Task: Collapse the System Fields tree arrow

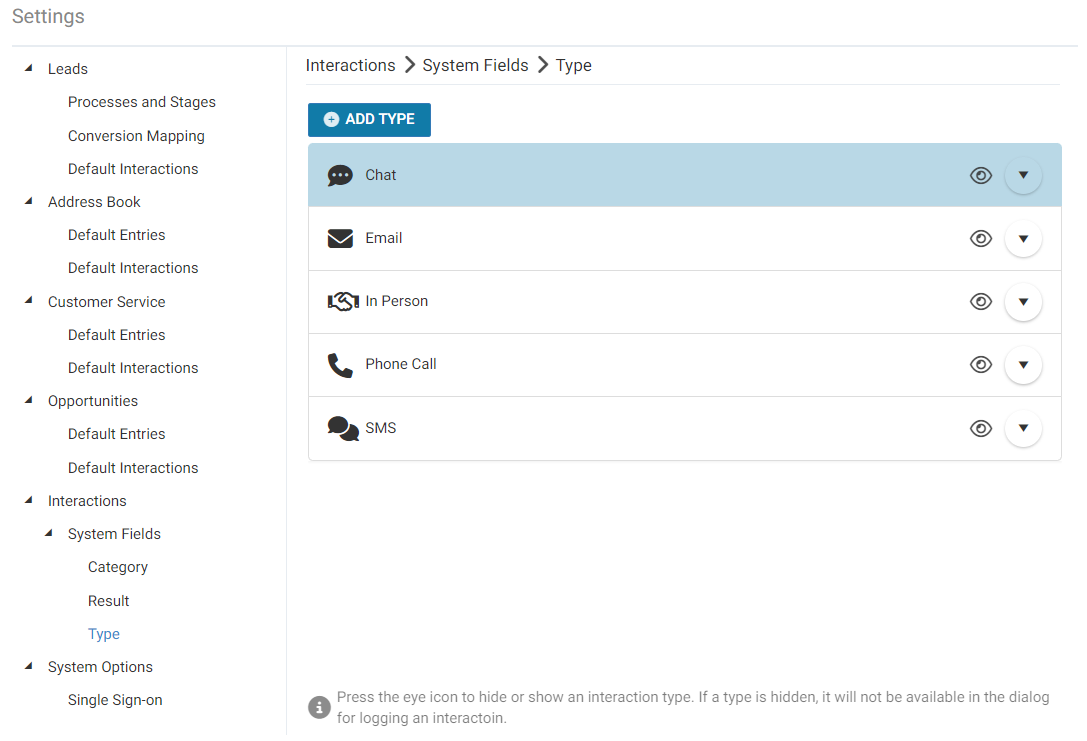Action: 49,533
